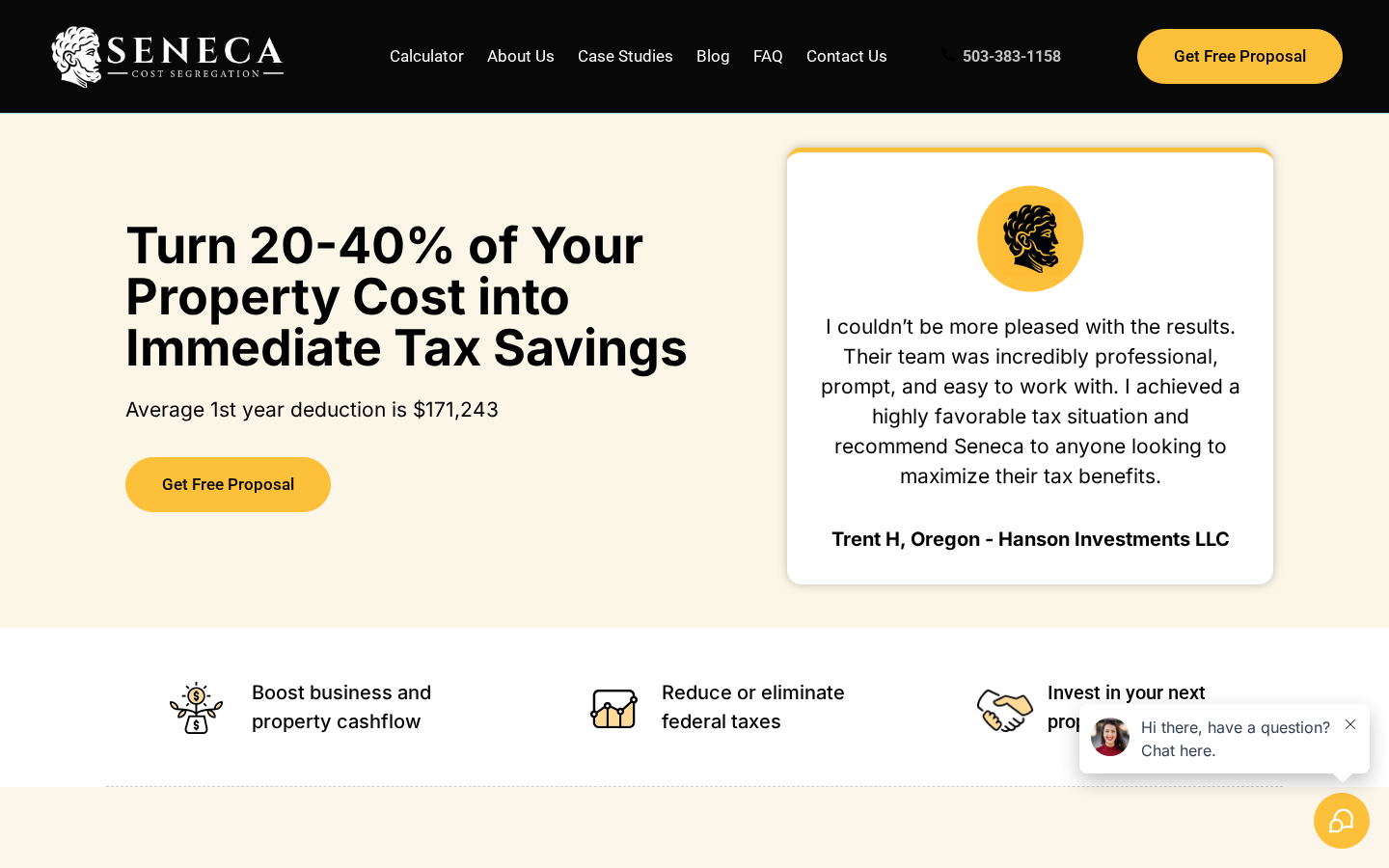This screenshot has height=868, width=1389.
Task: Click the header Get Free Proposal button
Action: 1239,56
